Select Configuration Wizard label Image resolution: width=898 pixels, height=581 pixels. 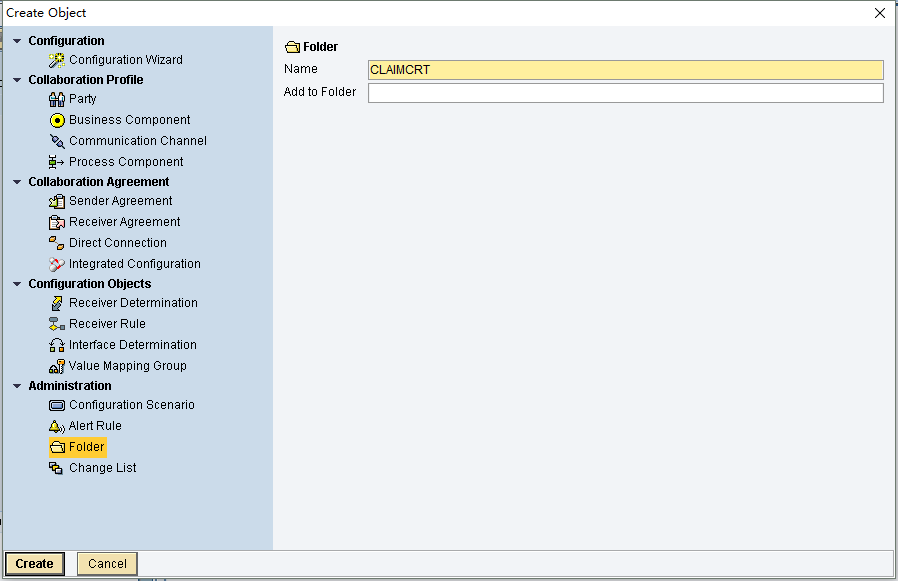[126, 60]
